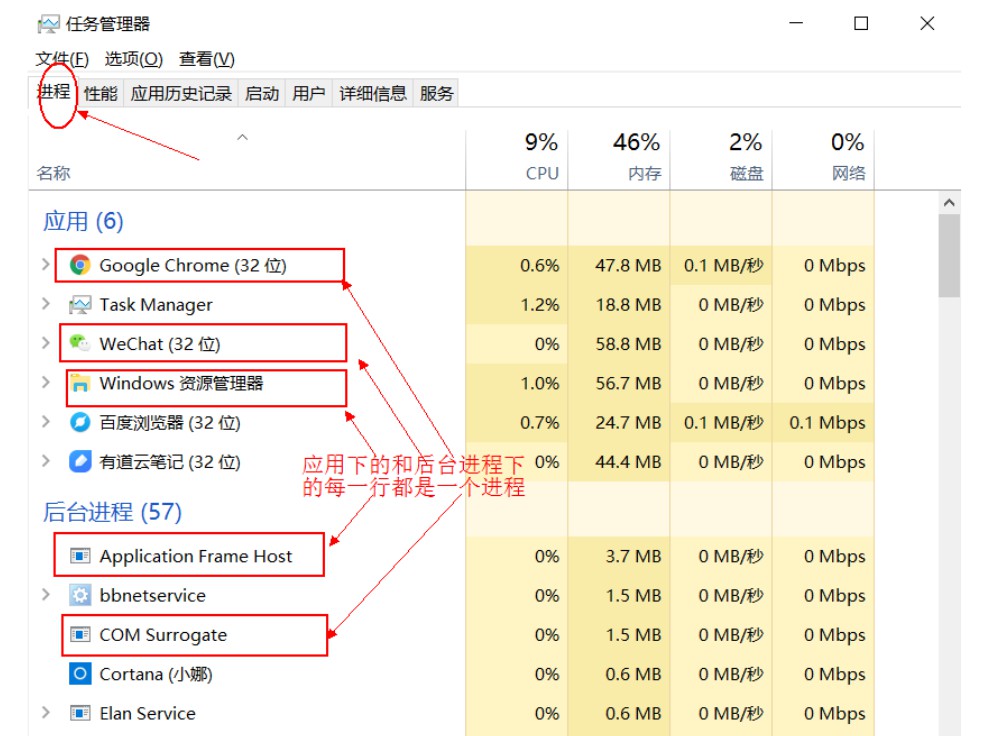
Task: Switch to the 性能 tab
Action: coord(101,94)
